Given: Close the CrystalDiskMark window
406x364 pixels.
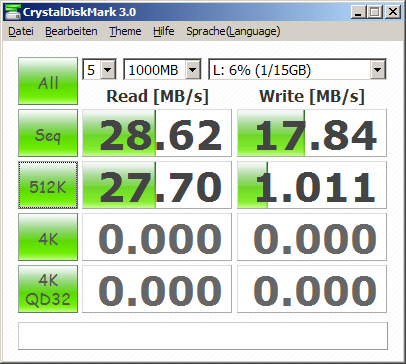Looking at the screenshot, I should tap(393, 12).
